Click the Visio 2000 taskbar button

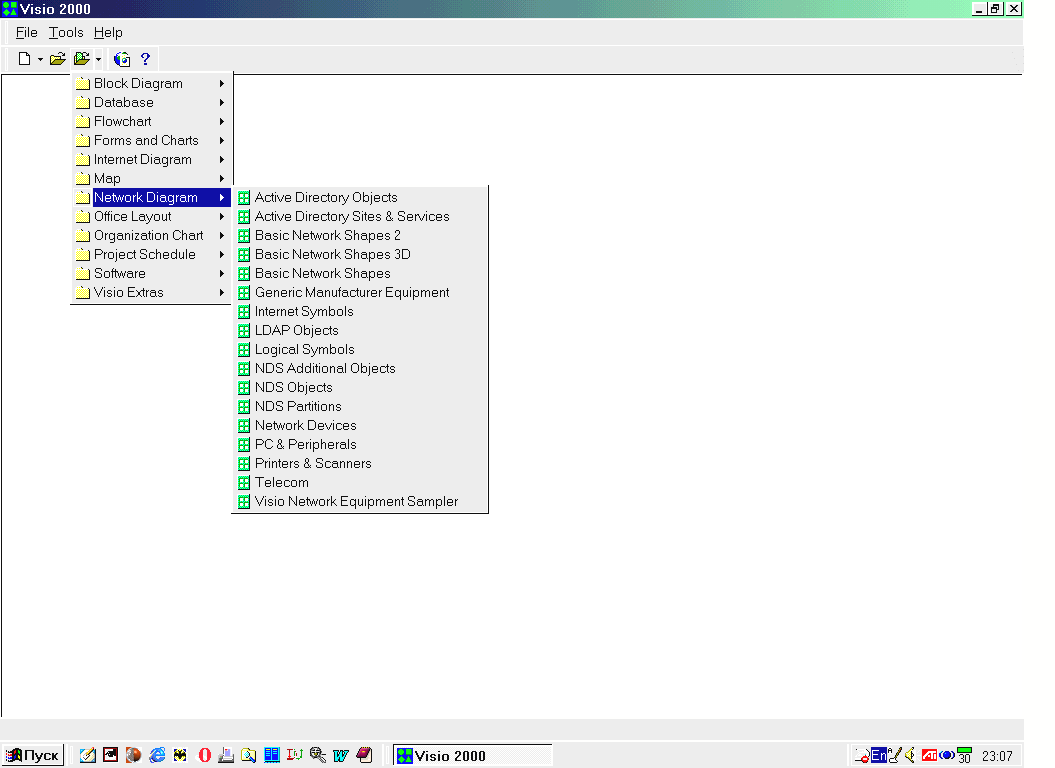(x=472, y=755)
